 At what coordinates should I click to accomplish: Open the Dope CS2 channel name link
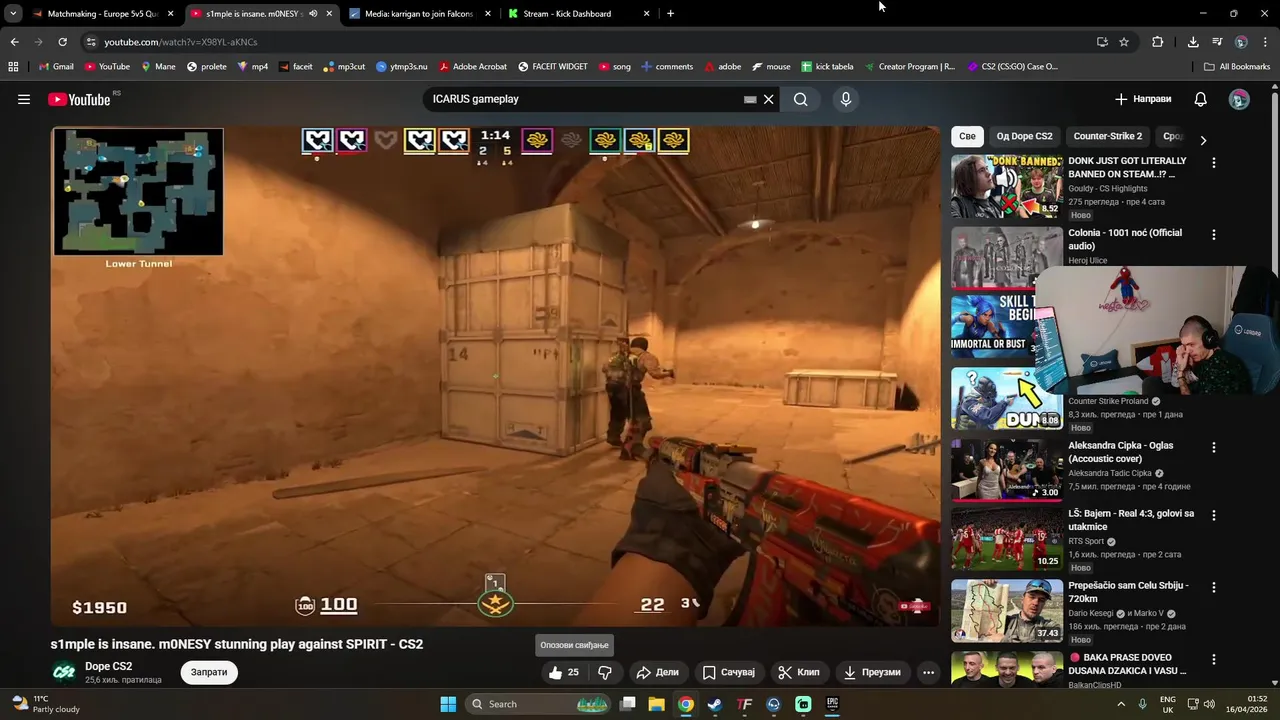(x=108, y=666)
